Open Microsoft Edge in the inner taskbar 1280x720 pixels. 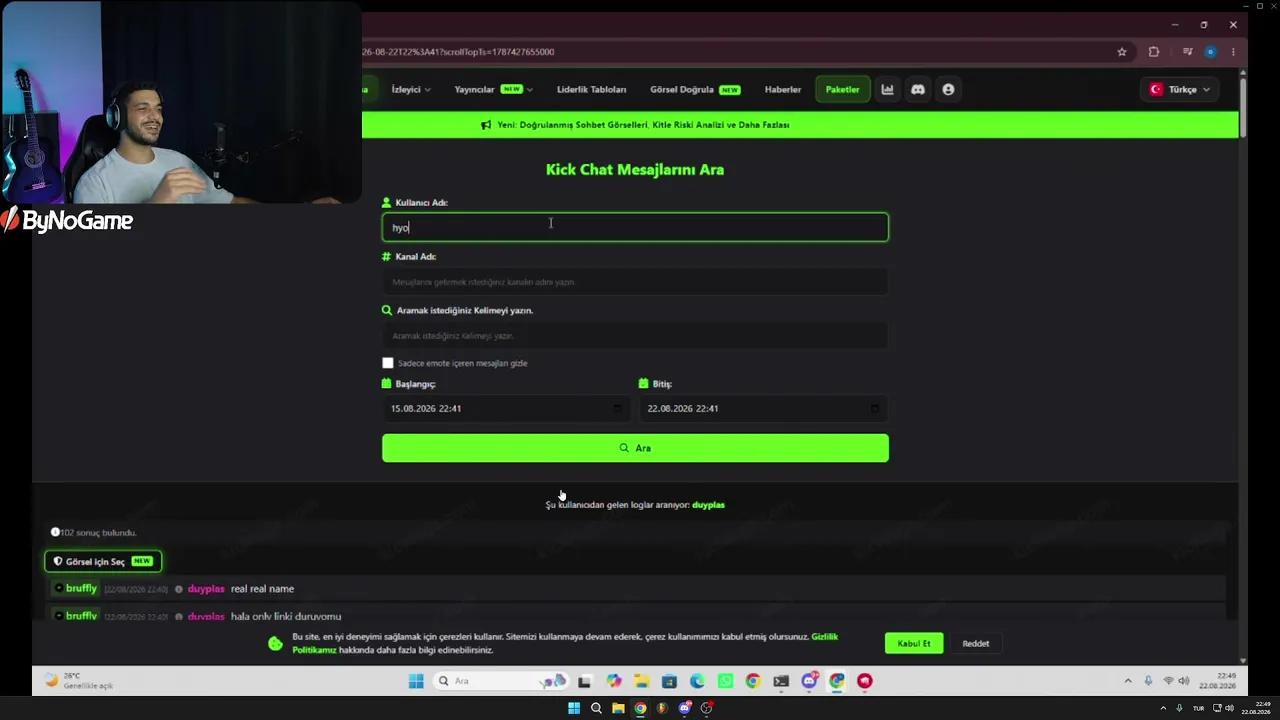(697, 681)
